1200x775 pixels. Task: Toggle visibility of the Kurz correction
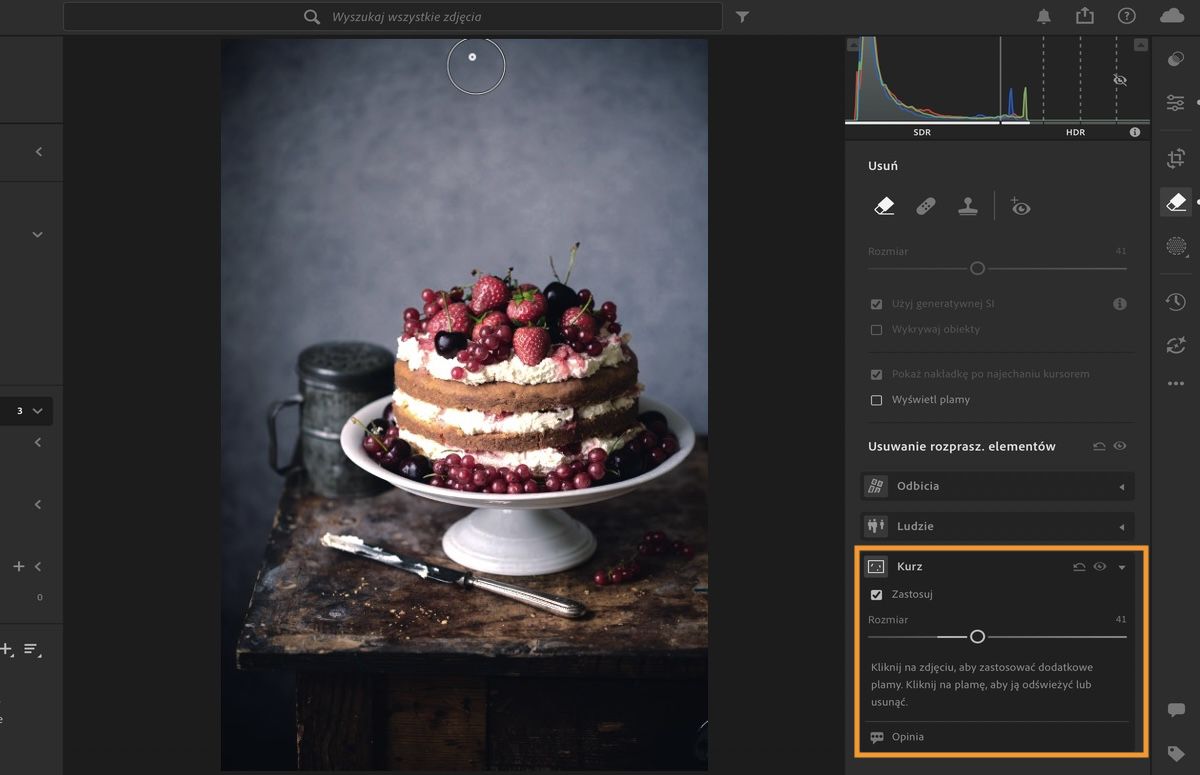tap(1101, 566)
